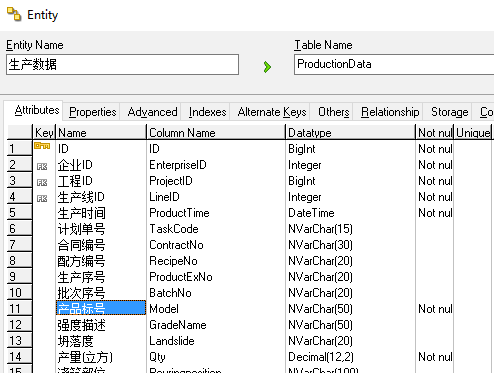Click the Column Name header
This screenshot has height=373, width=494.
pyautogui.click(x=216, y=133)
